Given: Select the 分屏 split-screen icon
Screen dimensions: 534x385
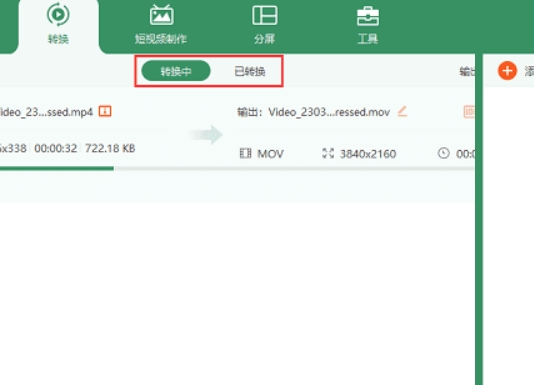Looking at the screenshot, I should coord(265,15).
